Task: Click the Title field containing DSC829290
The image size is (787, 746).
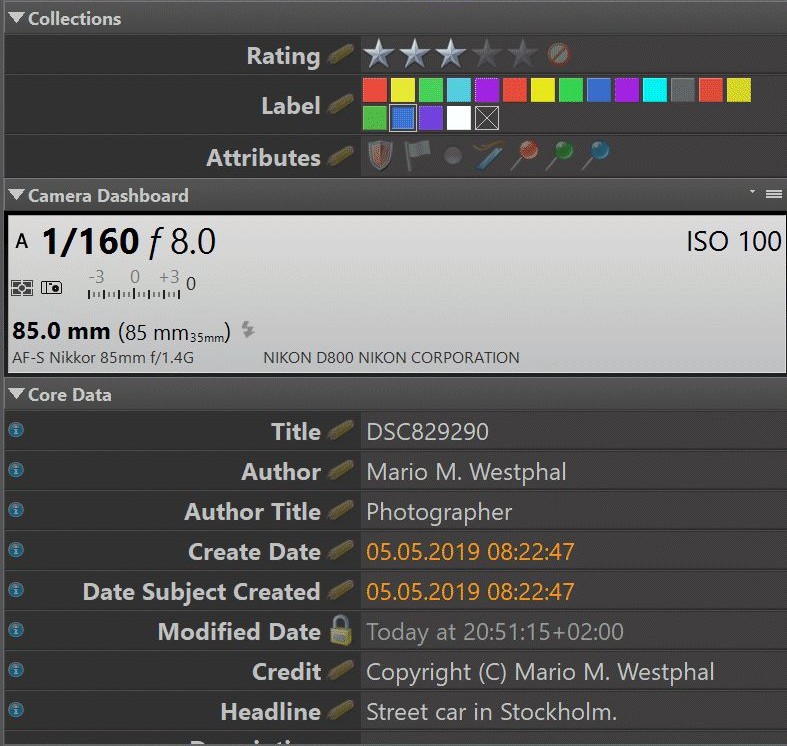Action: pos(574,431)
